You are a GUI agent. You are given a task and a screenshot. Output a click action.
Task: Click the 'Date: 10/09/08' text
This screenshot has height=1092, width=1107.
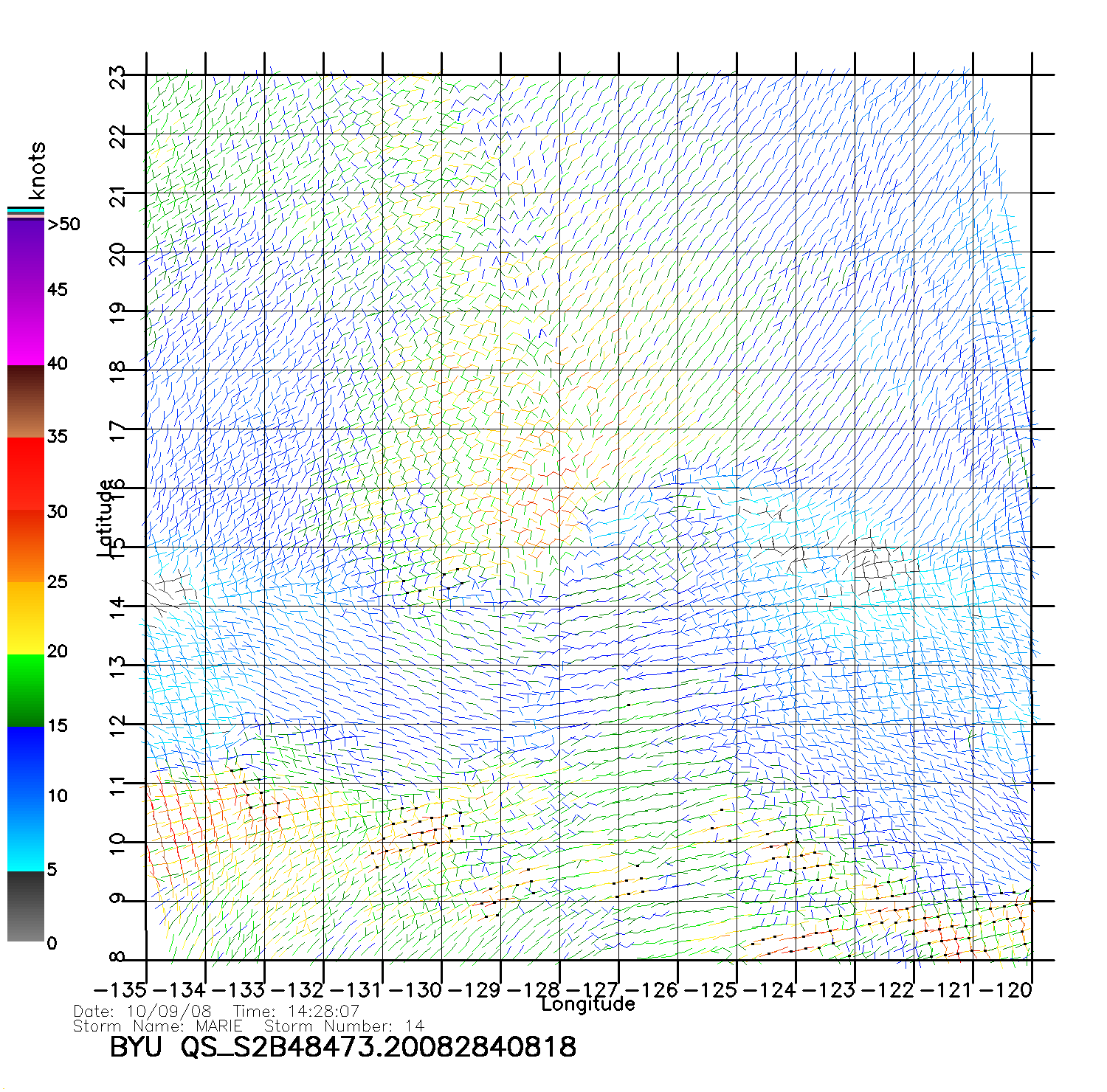(142, 1011)
